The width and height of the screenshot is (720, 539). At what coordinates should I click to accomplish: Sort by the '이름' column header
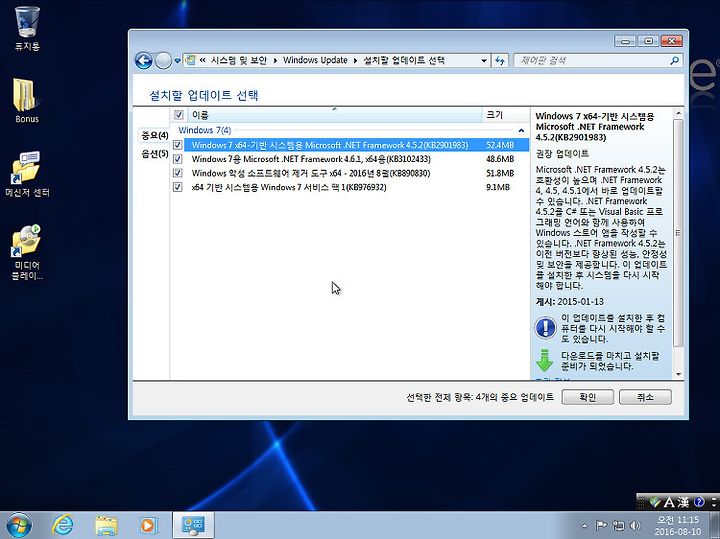(x=334, y=115)
